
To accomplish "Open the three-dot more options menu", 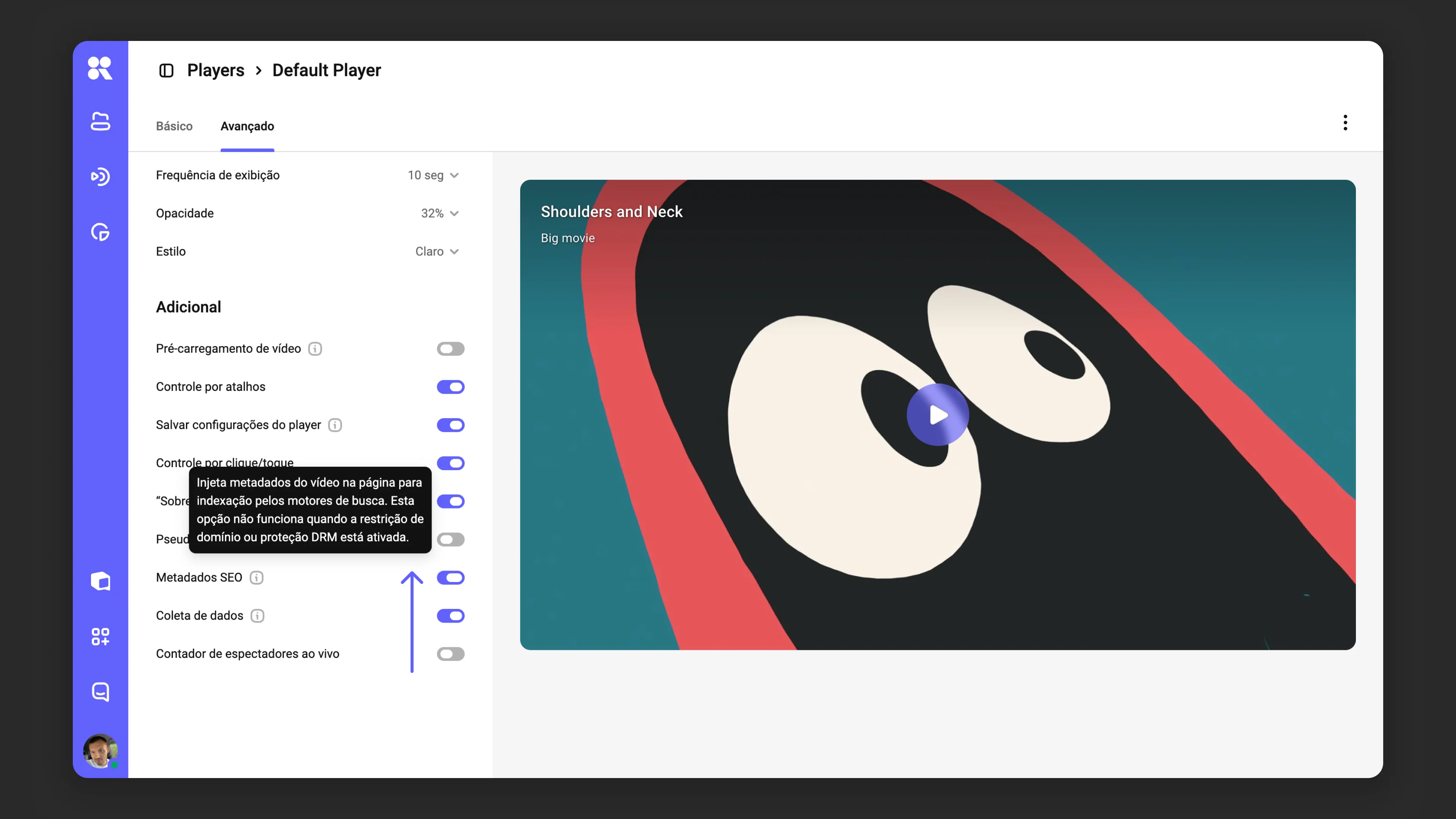I will coord(1345,122).
